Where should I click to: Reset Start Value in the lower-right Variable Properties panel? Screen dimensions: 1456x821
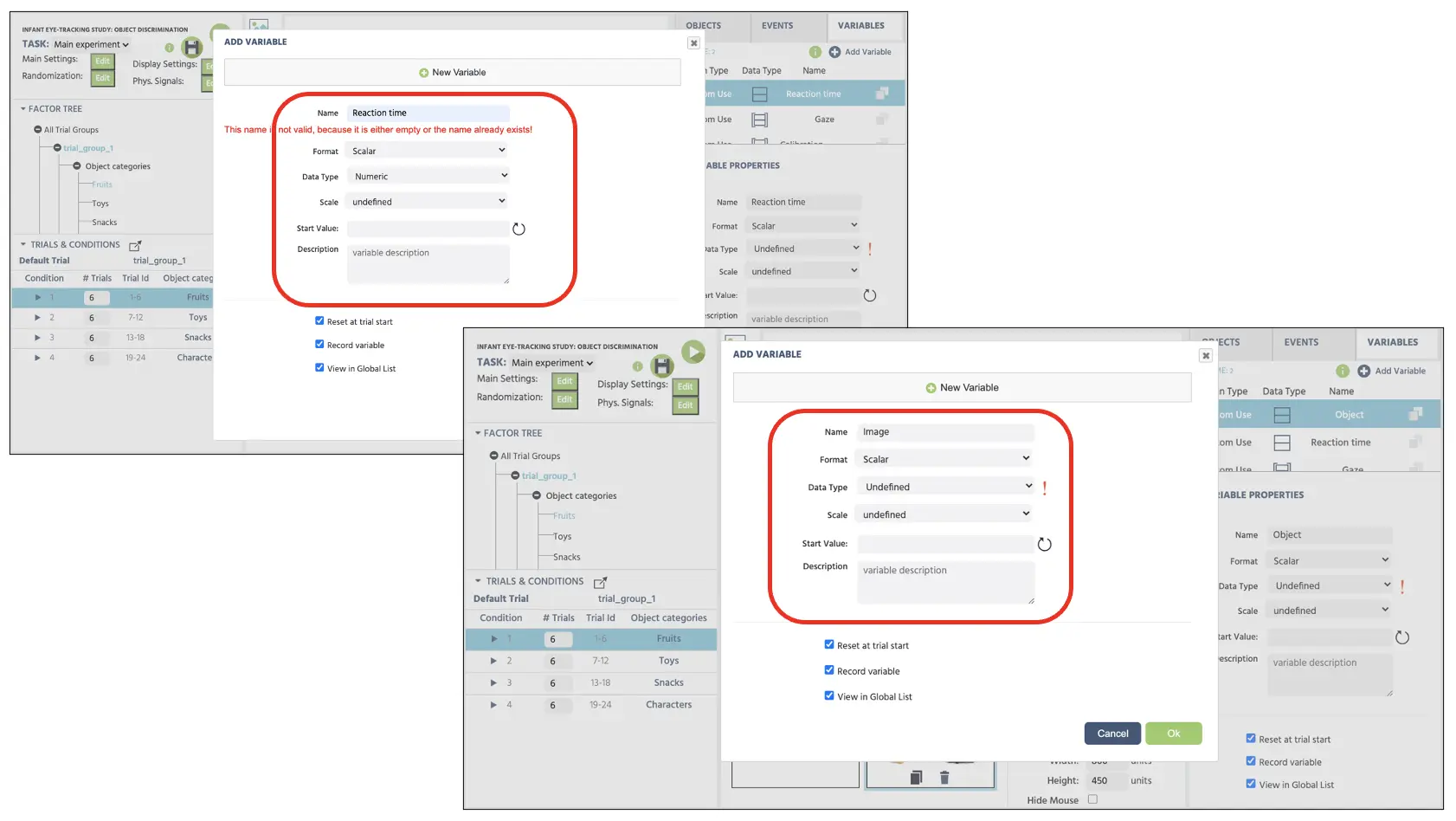tap(1402, 637)
